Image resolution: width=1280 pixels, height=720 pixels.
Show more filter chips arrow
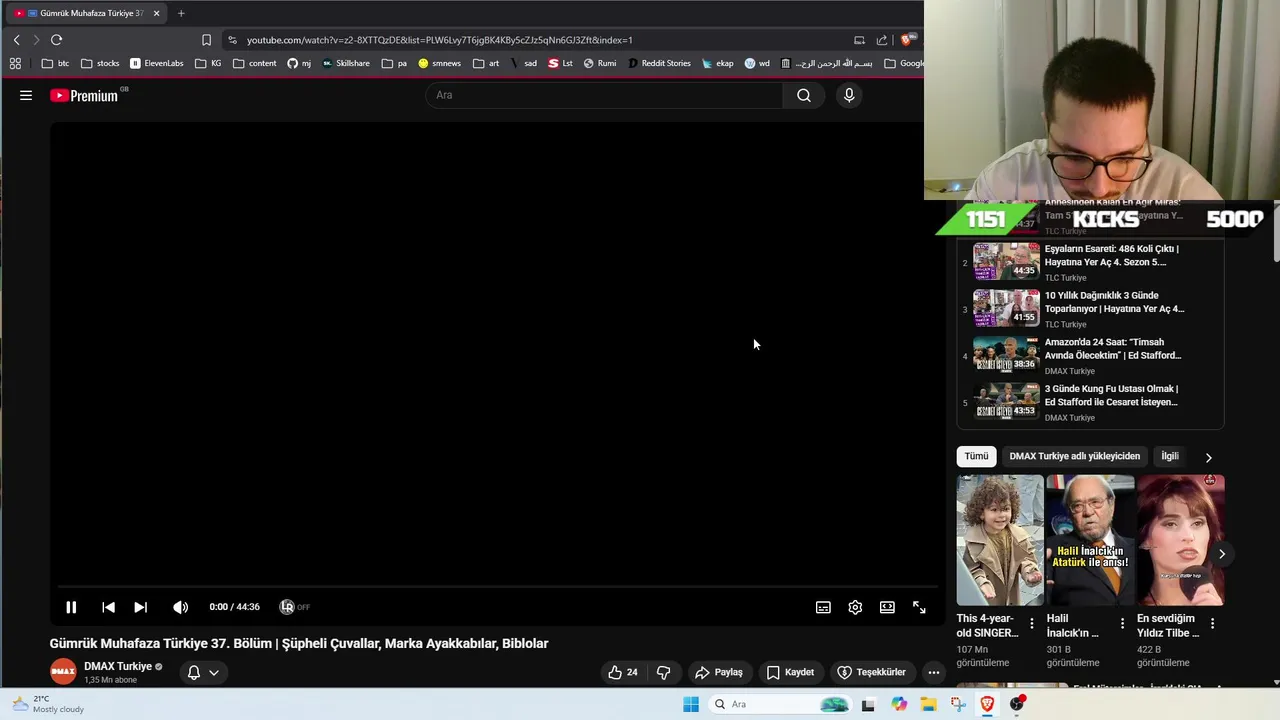pos(1208,457)
